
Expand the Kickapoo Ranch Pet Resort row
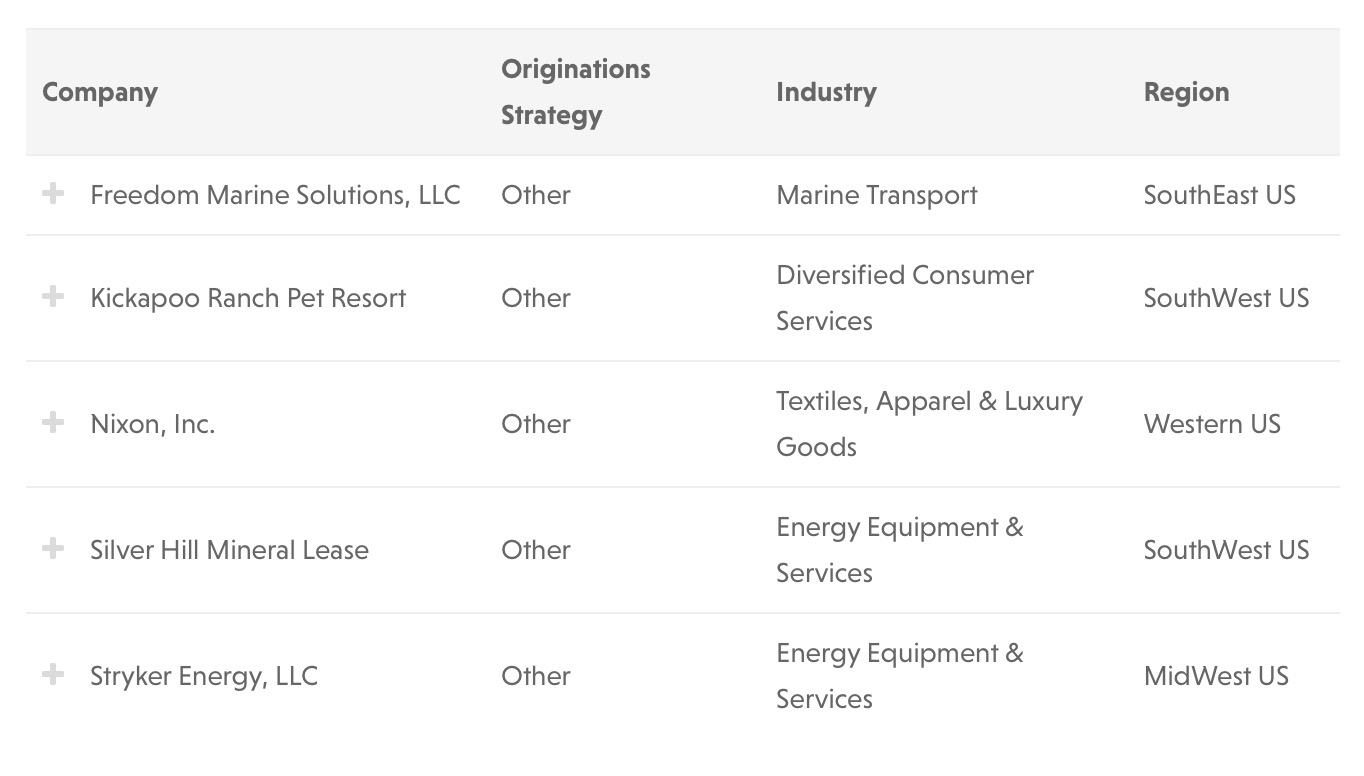tap(53, 297)
